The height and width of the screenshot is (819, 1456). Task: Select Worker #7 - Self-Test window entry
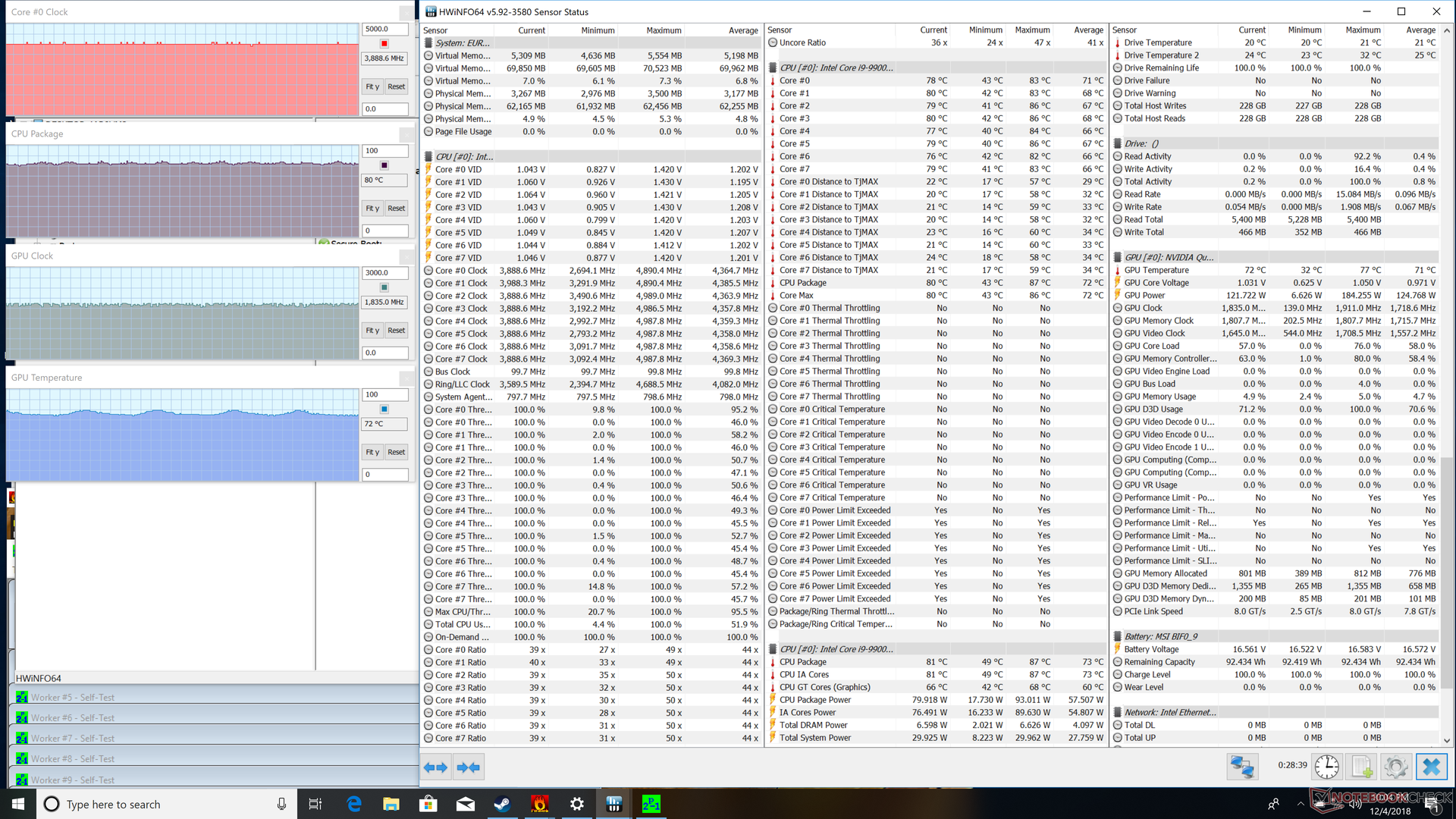coord(73,738)
